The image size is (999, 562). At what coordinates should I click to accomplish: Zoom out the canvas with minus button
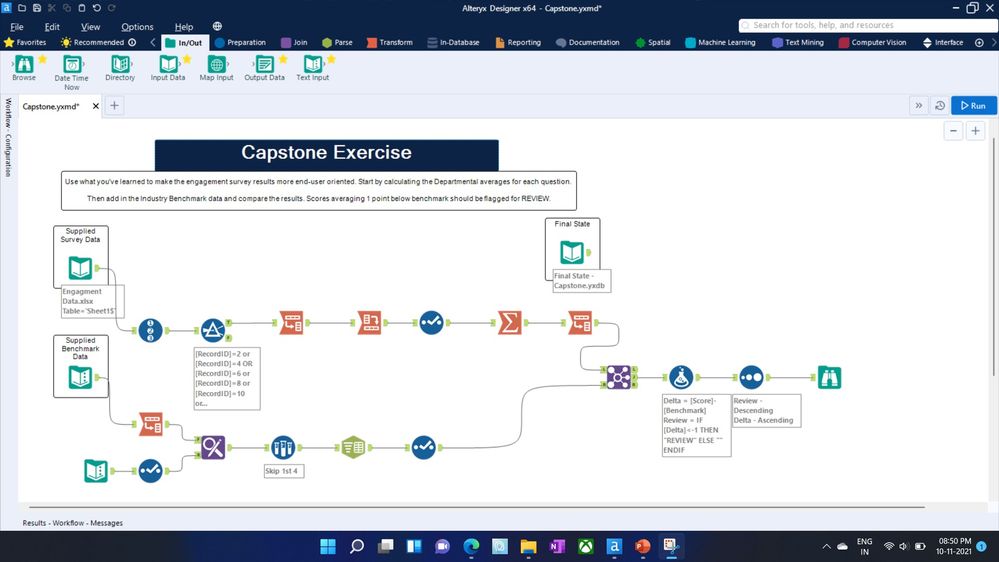pos(953,131)
